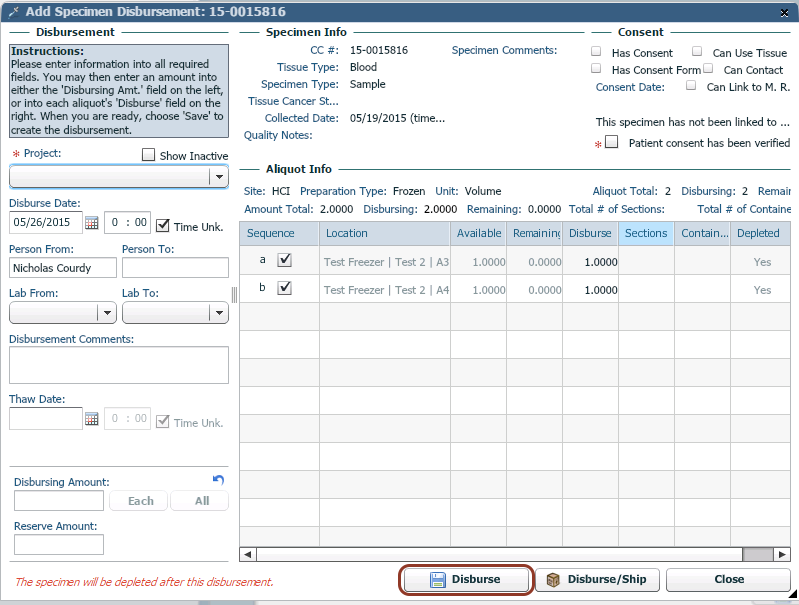Click the Reserve Amount field
The width and height of the screenshot is (799, 605).
59,544
